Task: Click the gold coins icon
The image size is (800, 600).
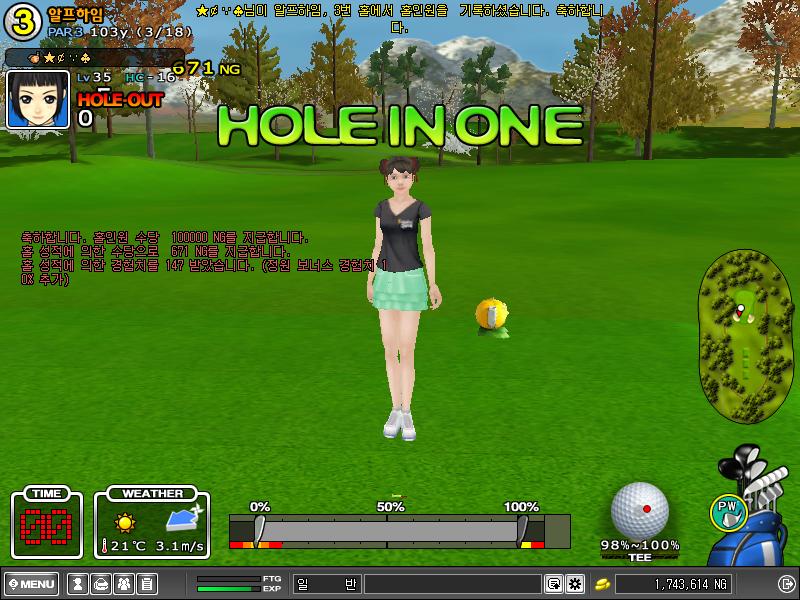Action: pyautogui.click(x=603, y=584)
